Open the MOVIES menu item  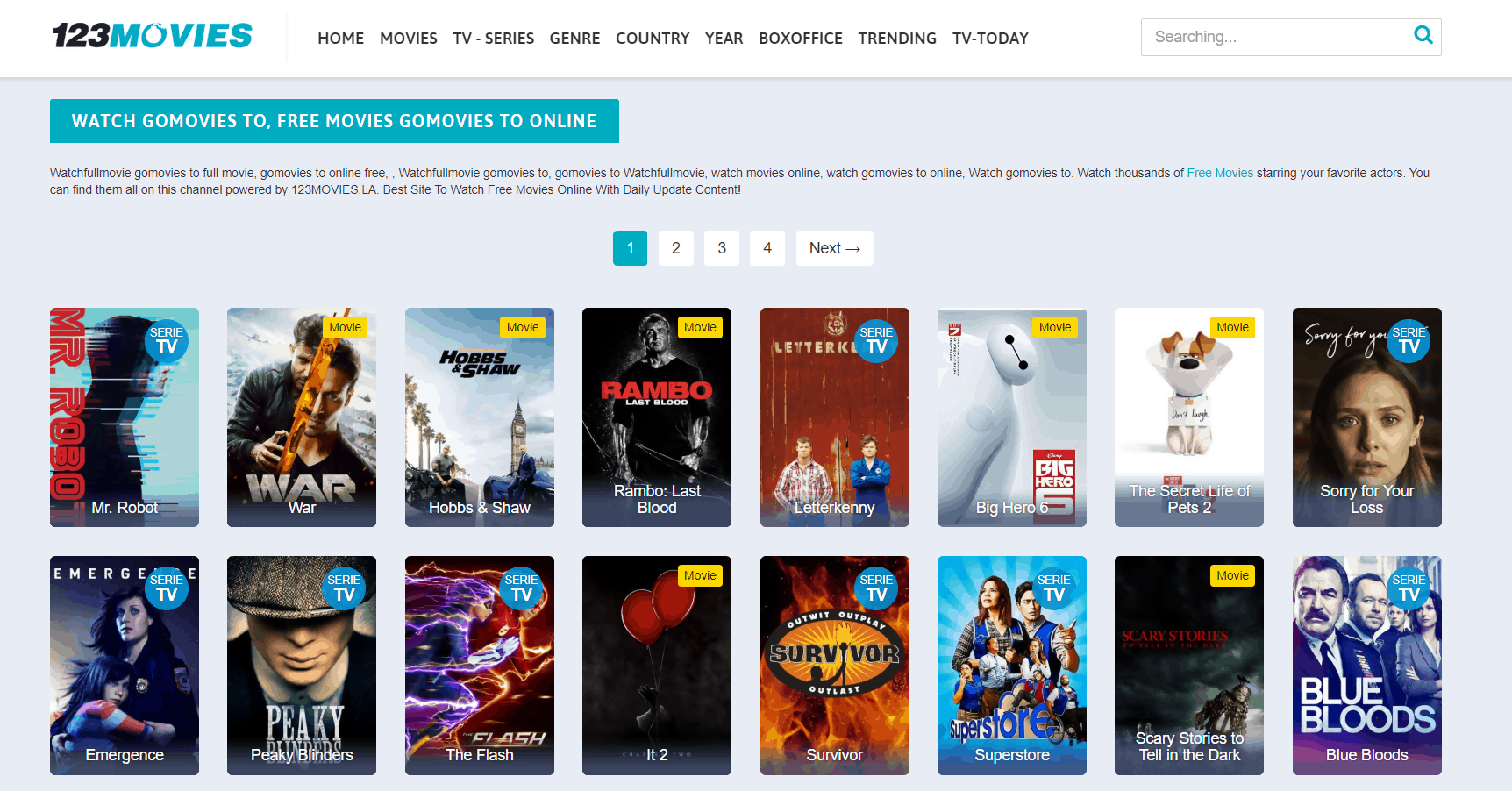409,39
